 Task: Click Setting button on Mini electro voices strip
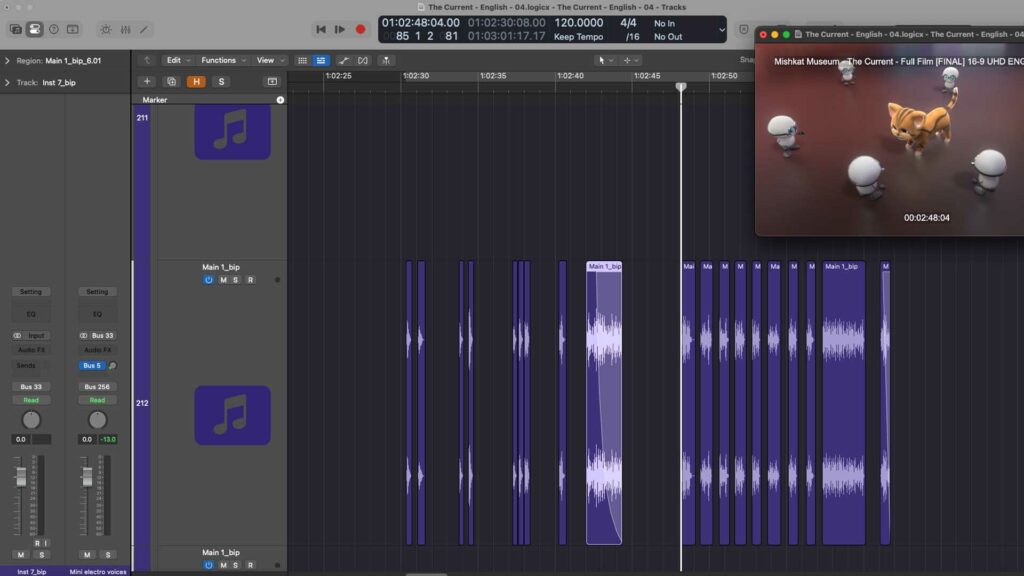tap(97, 292)
